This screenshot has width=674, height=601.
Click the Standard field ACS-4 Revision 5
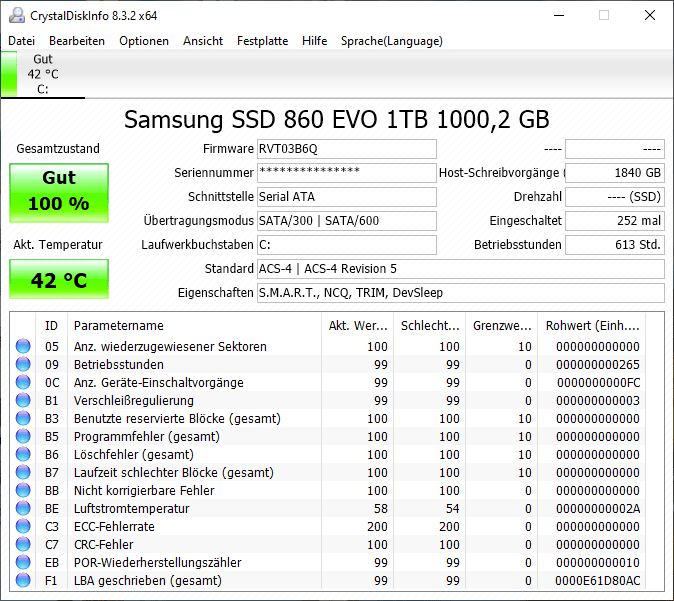pyautogui.click(x=461, y=269)
